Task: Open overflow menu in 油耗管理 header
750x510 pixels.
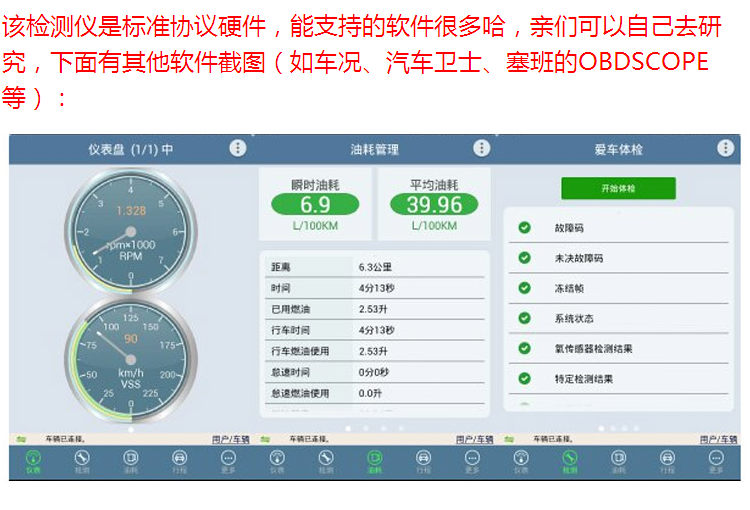Action: coord(482,148)
